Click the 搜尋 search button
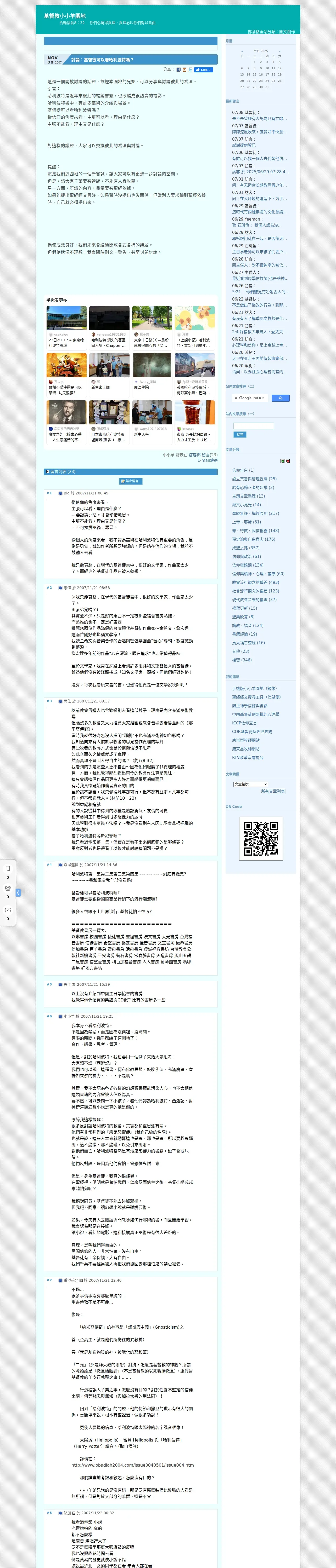 click(240, 435)
